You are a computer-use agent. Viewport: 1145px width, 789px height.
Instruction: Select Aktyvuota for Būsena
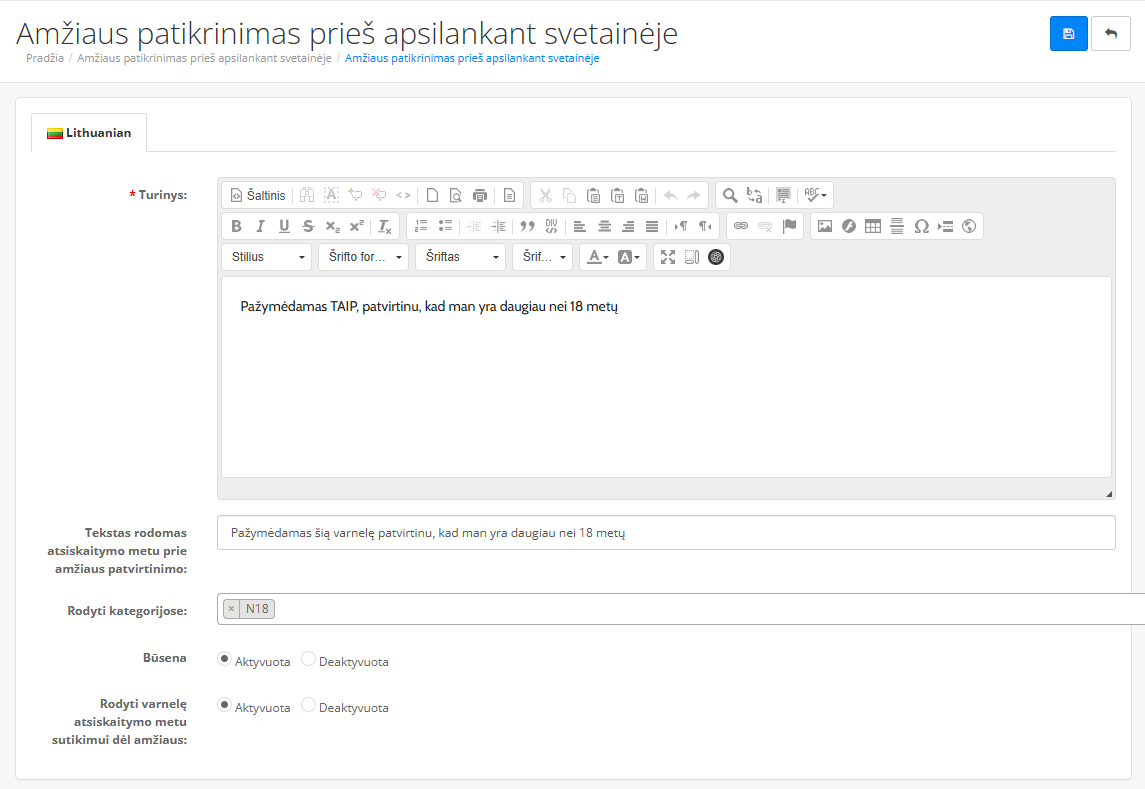[225, 660]
